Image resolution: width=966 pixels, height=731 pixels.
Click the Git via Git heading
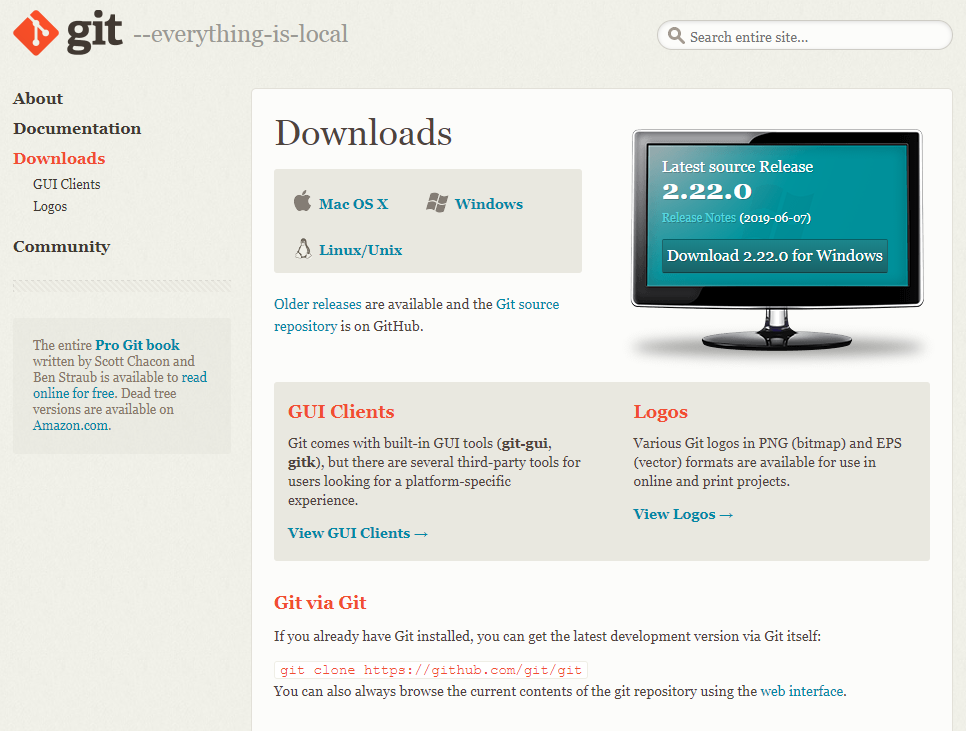point(320,602)
